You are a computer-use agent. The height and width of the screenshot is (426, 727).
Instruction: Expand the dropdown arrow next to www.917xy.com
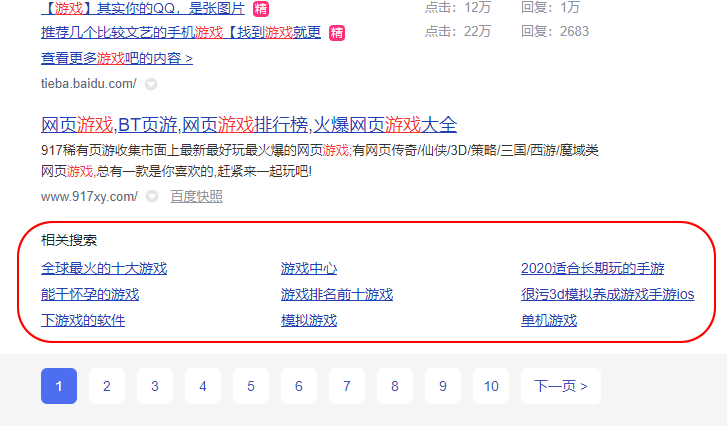(x=152, y=197)
